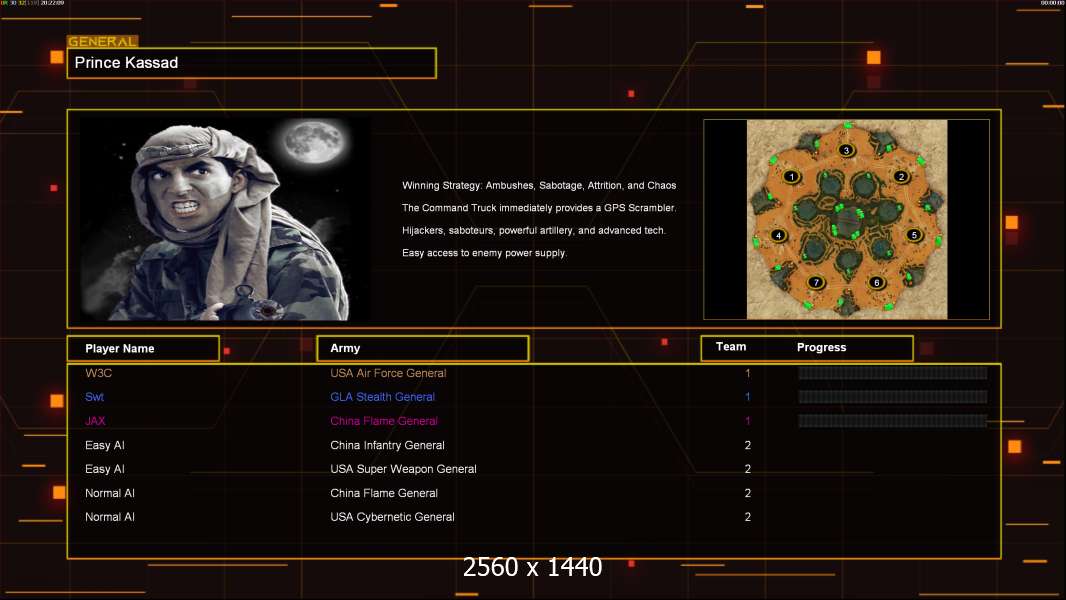Click Normal AI row with China Flame General
The width and height of the screenshot is (1066, 600).
tap(534, 493)
